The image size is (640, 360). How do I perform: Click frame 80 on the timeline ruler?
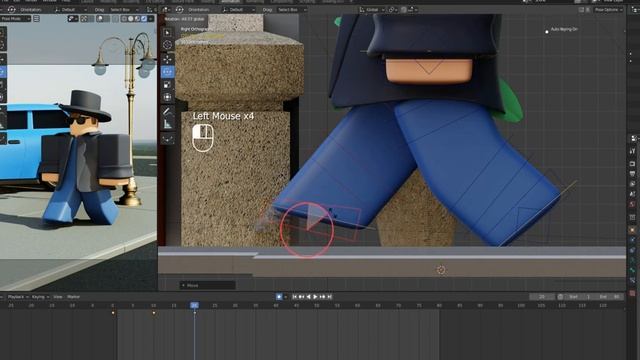coord(439,305)
